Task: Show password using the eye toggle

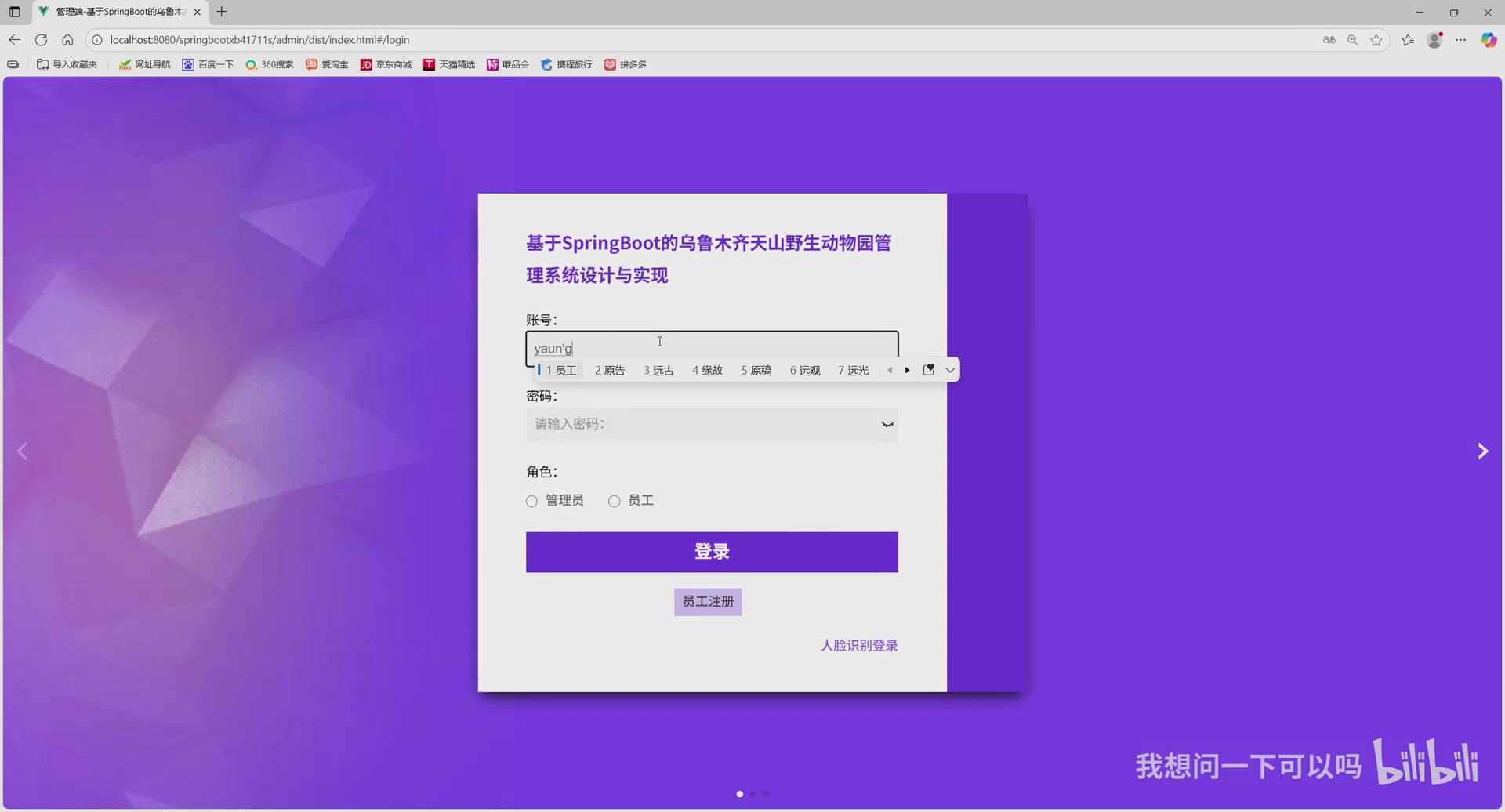Action: pyautogui.click(x=887, y=424)
